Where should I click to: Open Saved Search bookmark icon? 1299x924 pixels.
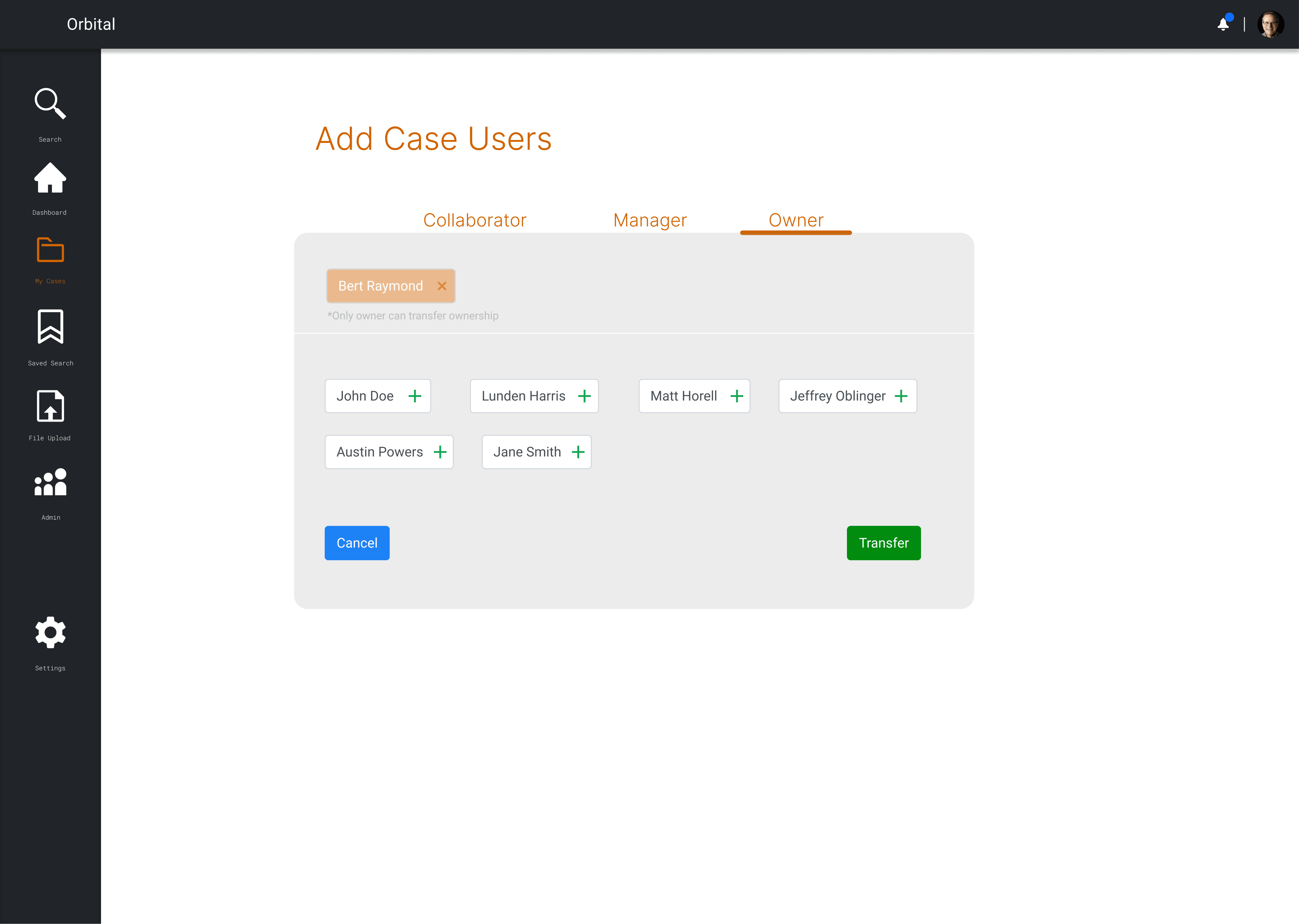tap(50, 327)
